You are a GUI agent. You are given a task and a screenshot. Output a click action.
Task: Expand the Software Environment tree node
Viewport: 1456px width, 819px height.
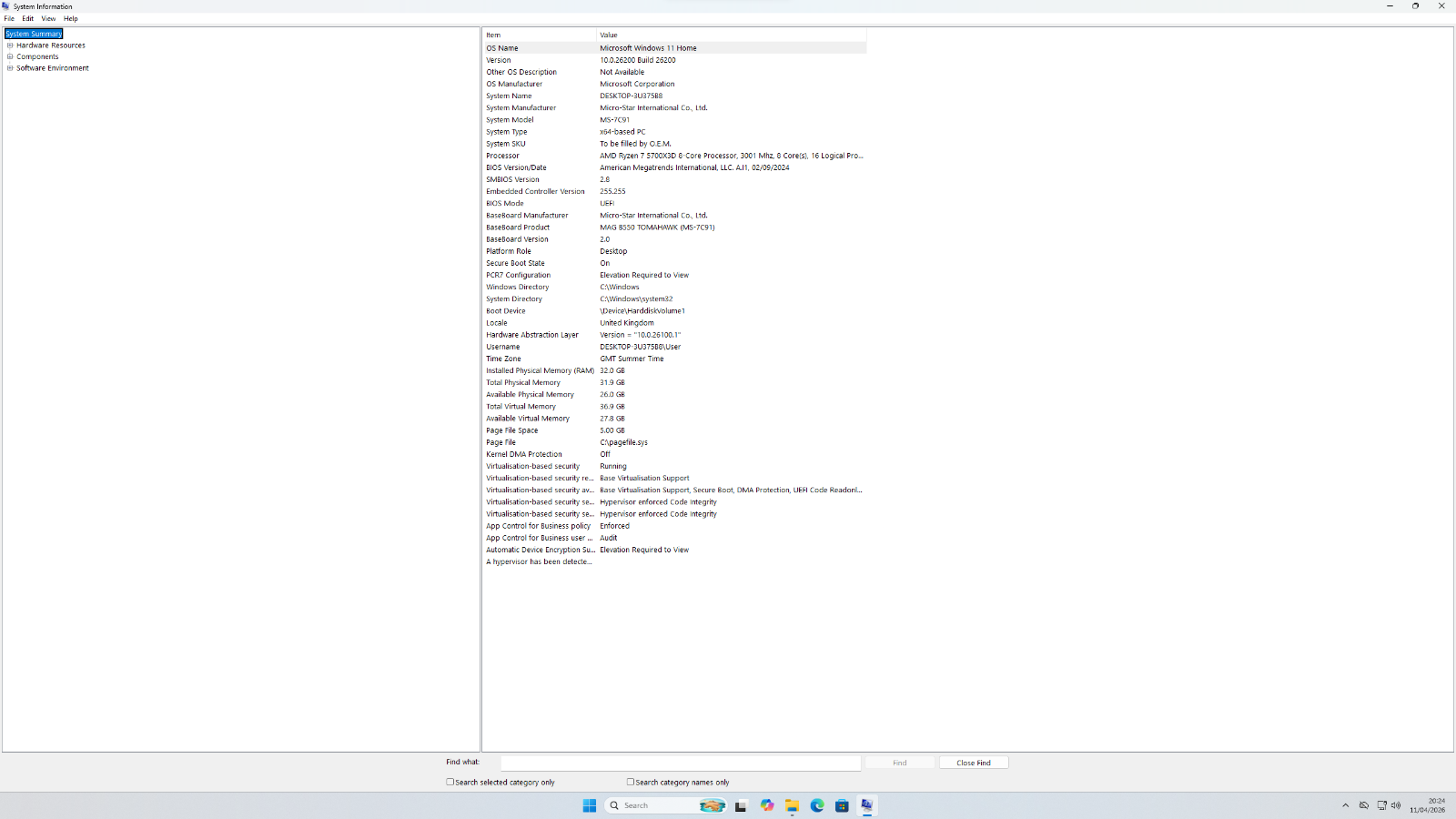pyautogui.click(x=10, y=68)
